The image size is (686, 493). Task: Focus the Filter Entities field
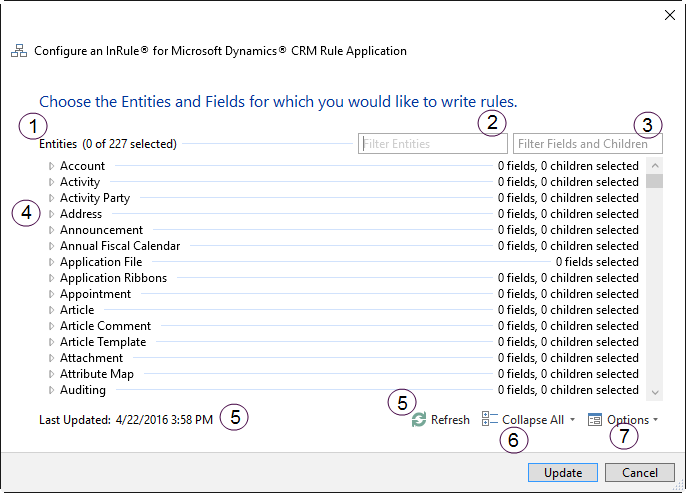[x=433, y=143]
